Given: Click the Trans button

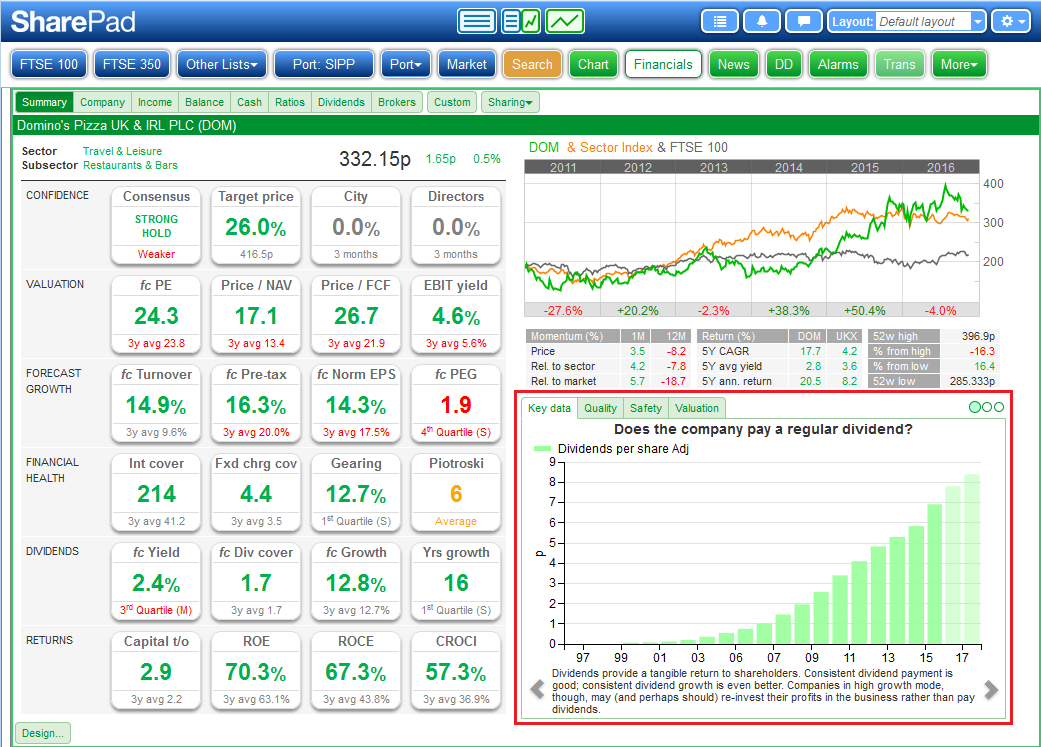Looking at the screenshot, I should tap(900, 64).
